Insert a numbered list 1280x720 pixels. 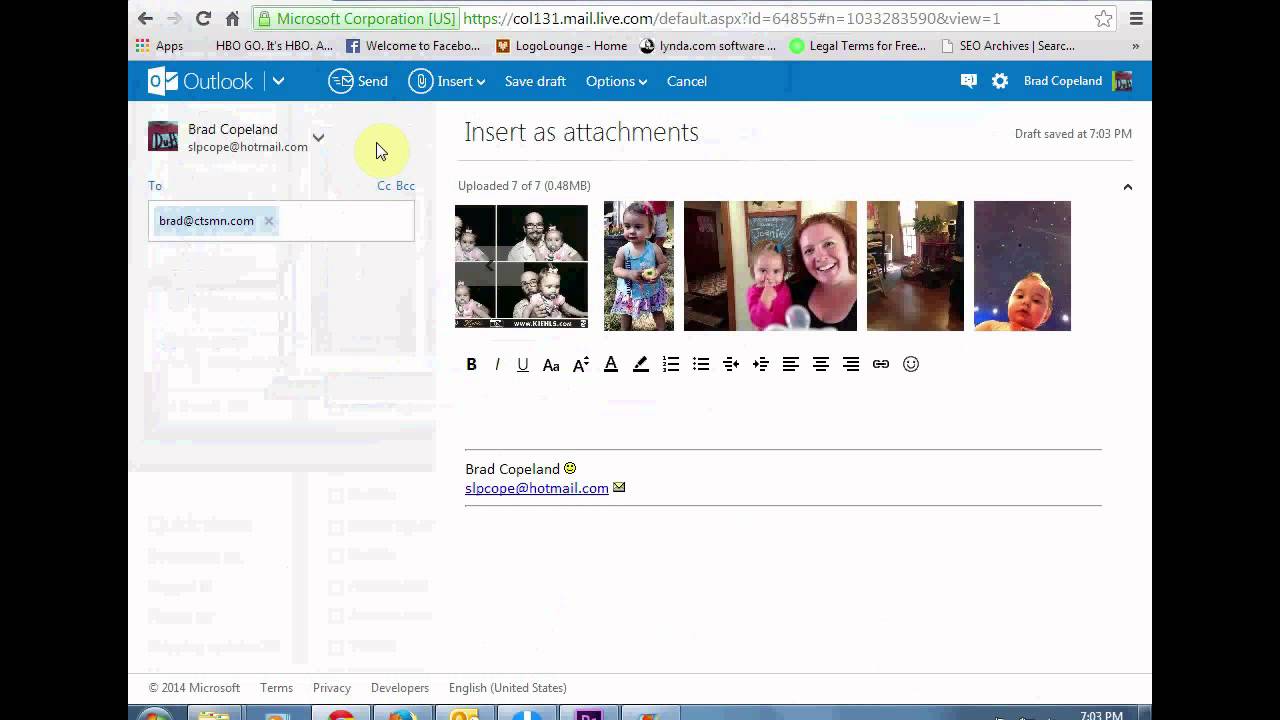tap(671, 364)
